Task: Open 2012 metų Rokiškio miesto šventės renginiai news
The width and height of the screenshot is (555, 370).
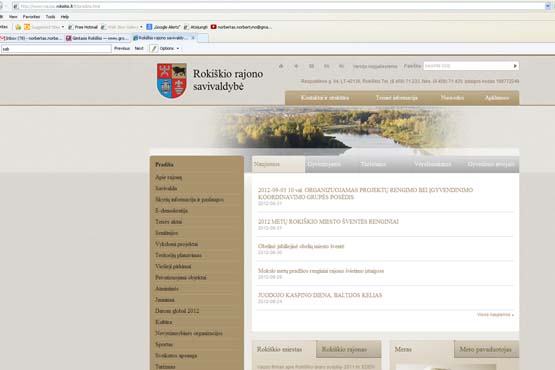Action: click(328, 222)
